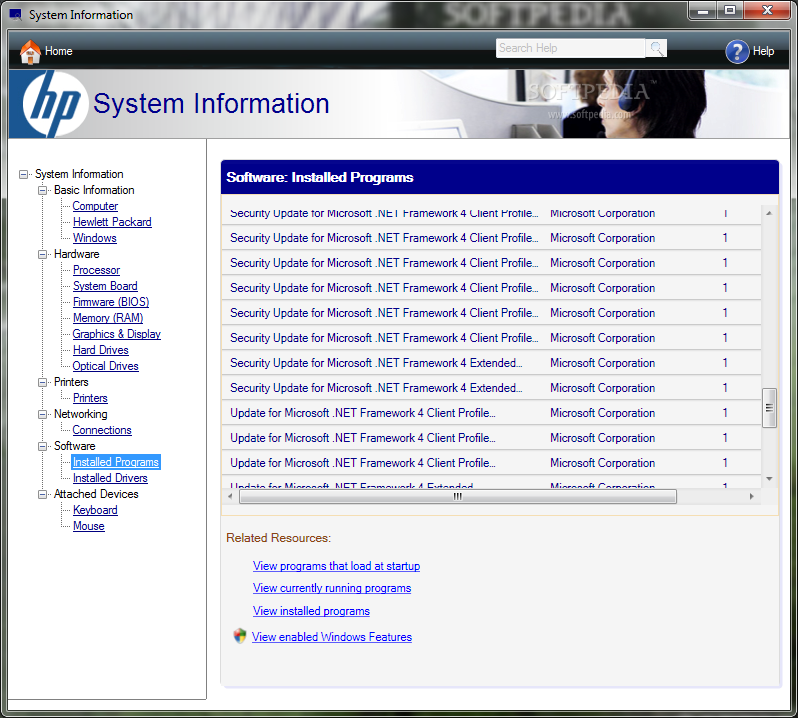Image resolution: width=798 pixels, height=718 pixels.
Task: Open View installed programs link
Action: [x=311, y=611]
